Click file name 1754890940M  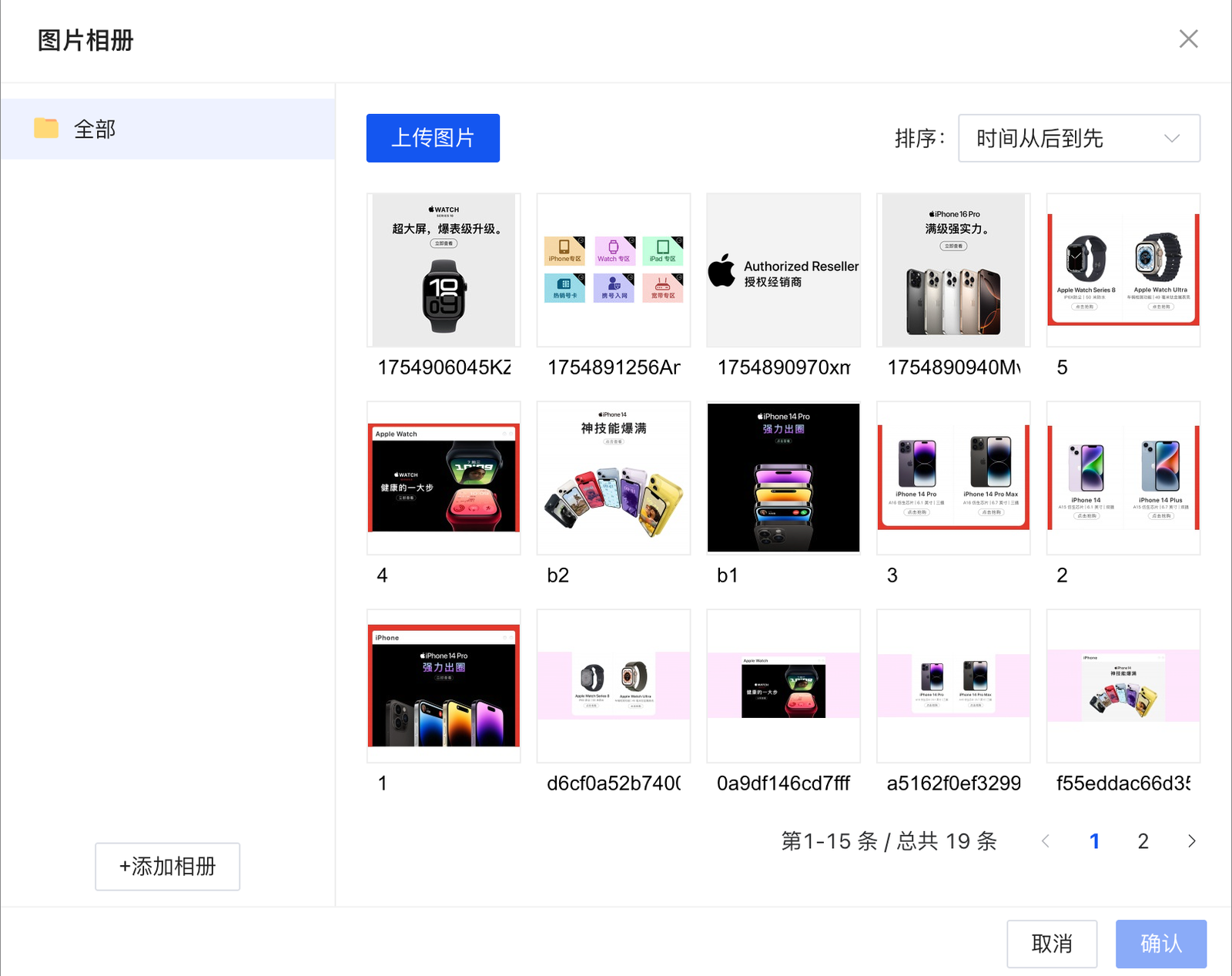pyautogui.click(x=954, y=367)
